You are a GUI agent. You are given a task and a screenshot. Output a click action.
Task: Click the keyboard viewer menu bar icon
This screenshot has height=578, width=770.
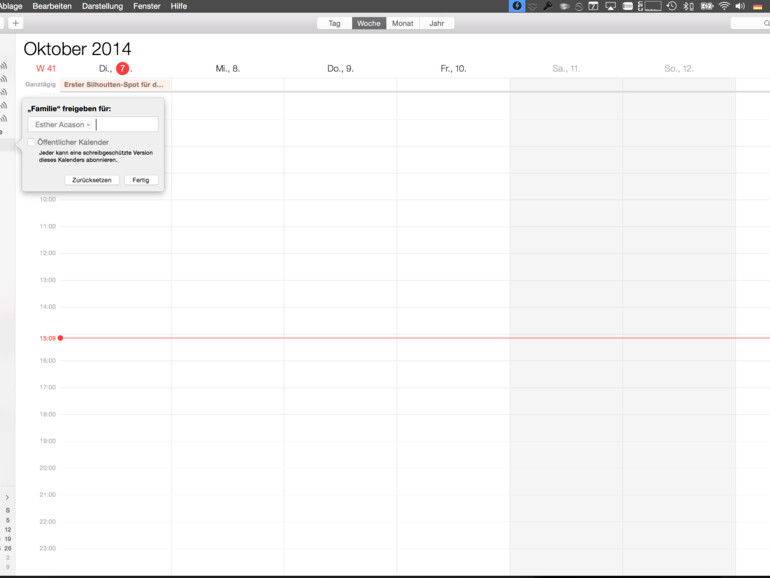point(627,6)
